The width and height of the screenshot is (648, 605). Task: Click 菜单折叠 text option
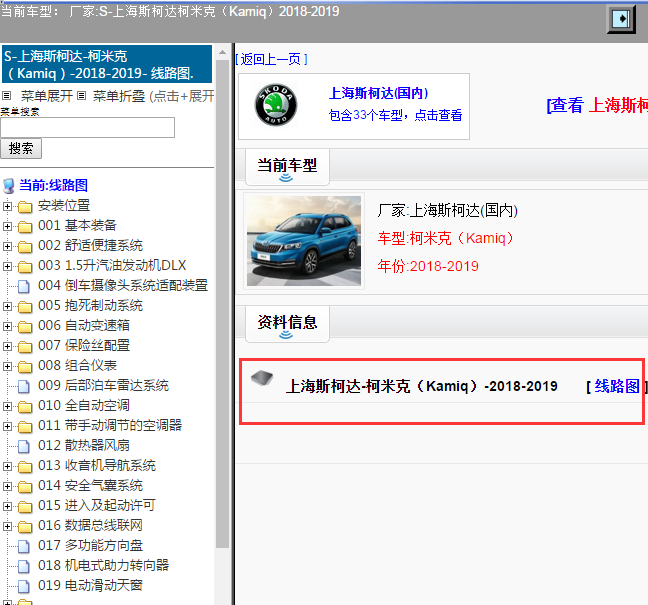point(119,96)
